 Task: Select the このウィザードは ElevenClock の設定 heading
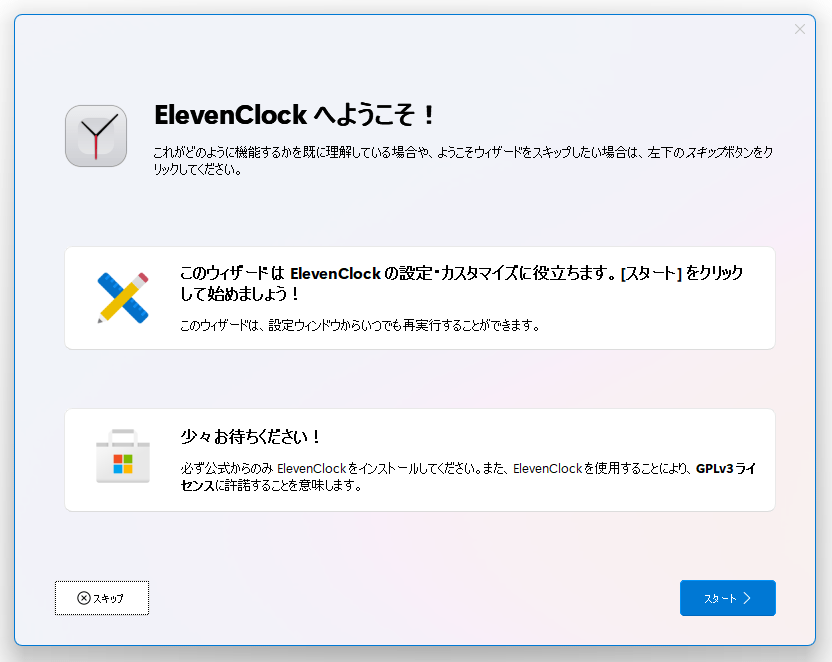461,283
